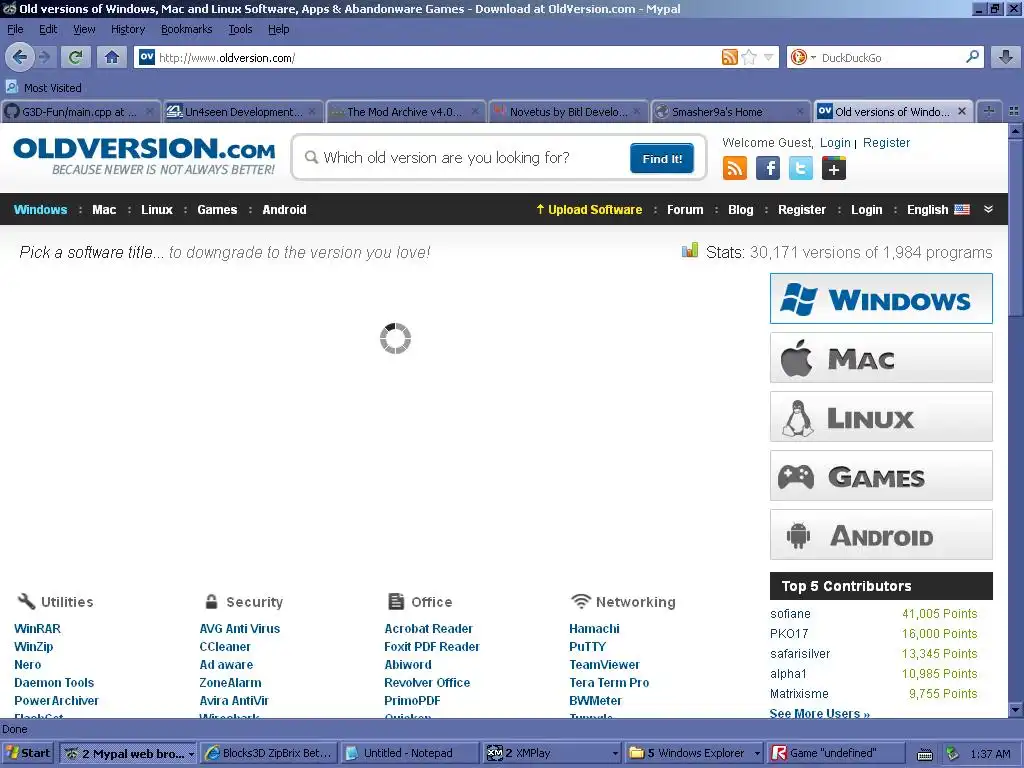Screen dimensions: 1024x768
Task: Click the OldVersion.com logo
Action: tap(144, 157)
